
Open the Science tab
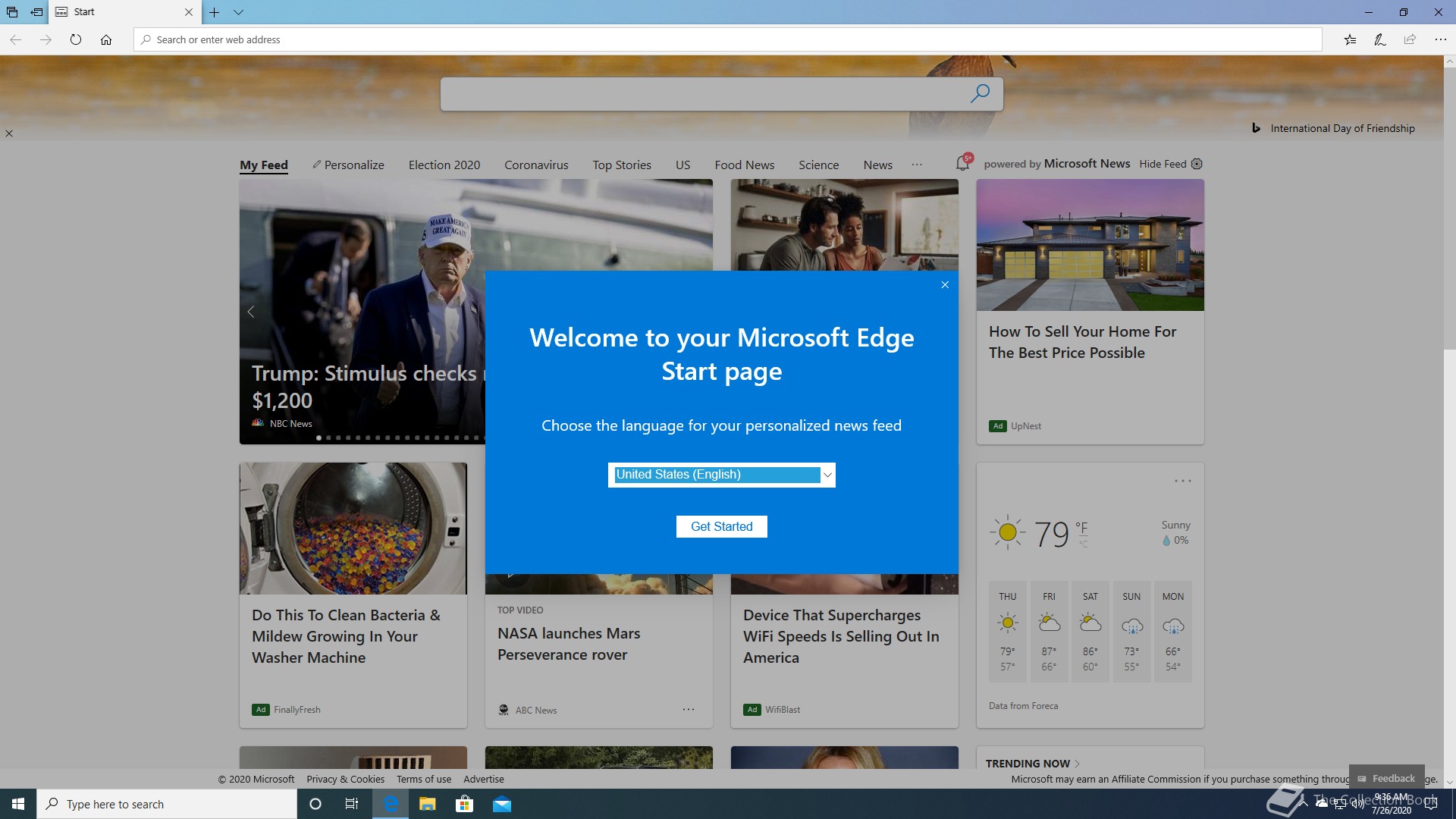(x=818, y=165)
